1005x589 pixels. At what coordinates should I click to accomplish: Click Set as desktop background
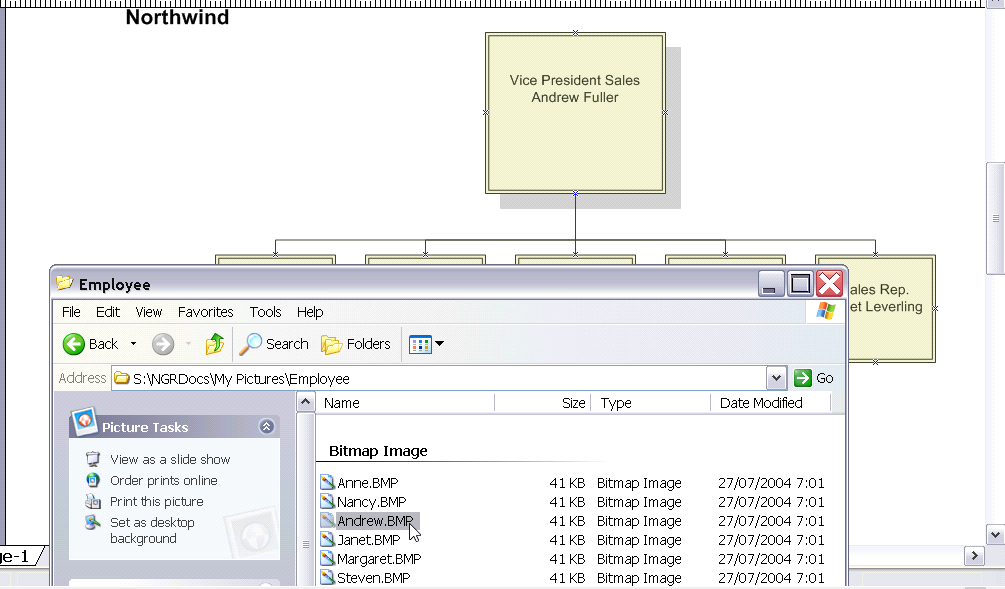click(152, 531)
